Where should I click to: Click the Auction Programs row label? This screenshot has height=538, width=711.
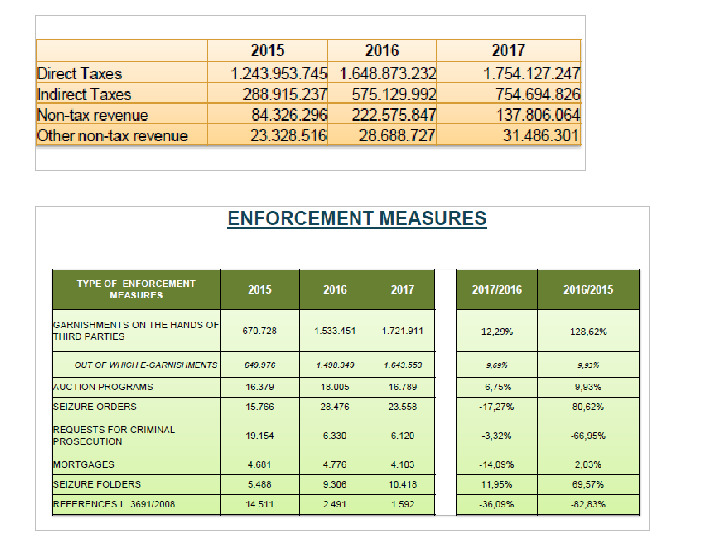[103, 387]
